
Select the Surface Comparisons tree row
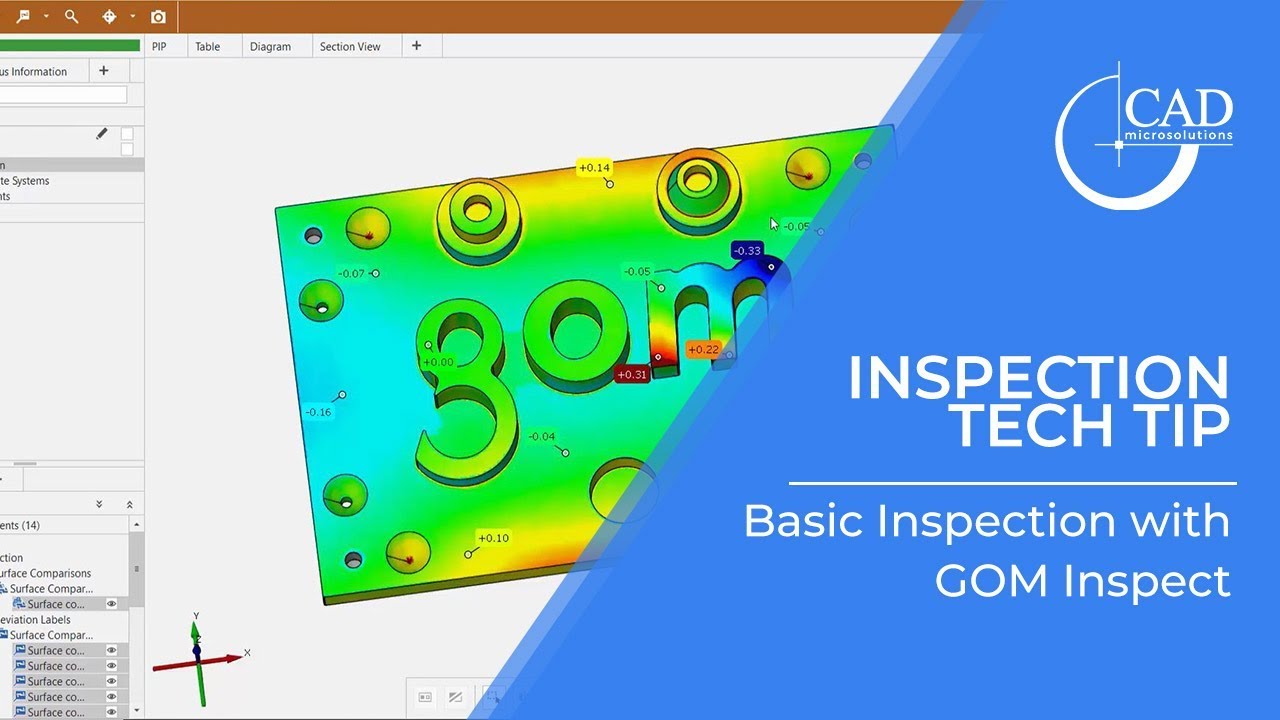(46, 573)
